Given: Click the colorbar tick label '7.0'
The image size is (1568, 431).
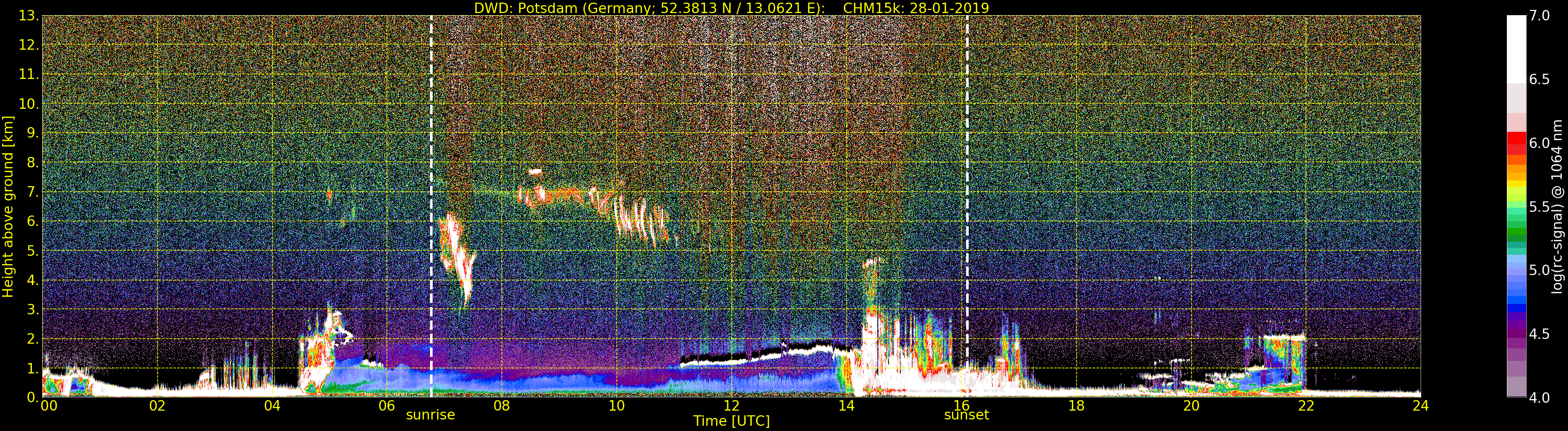Looking at the screenshot, I should [x=1539, y=16].
